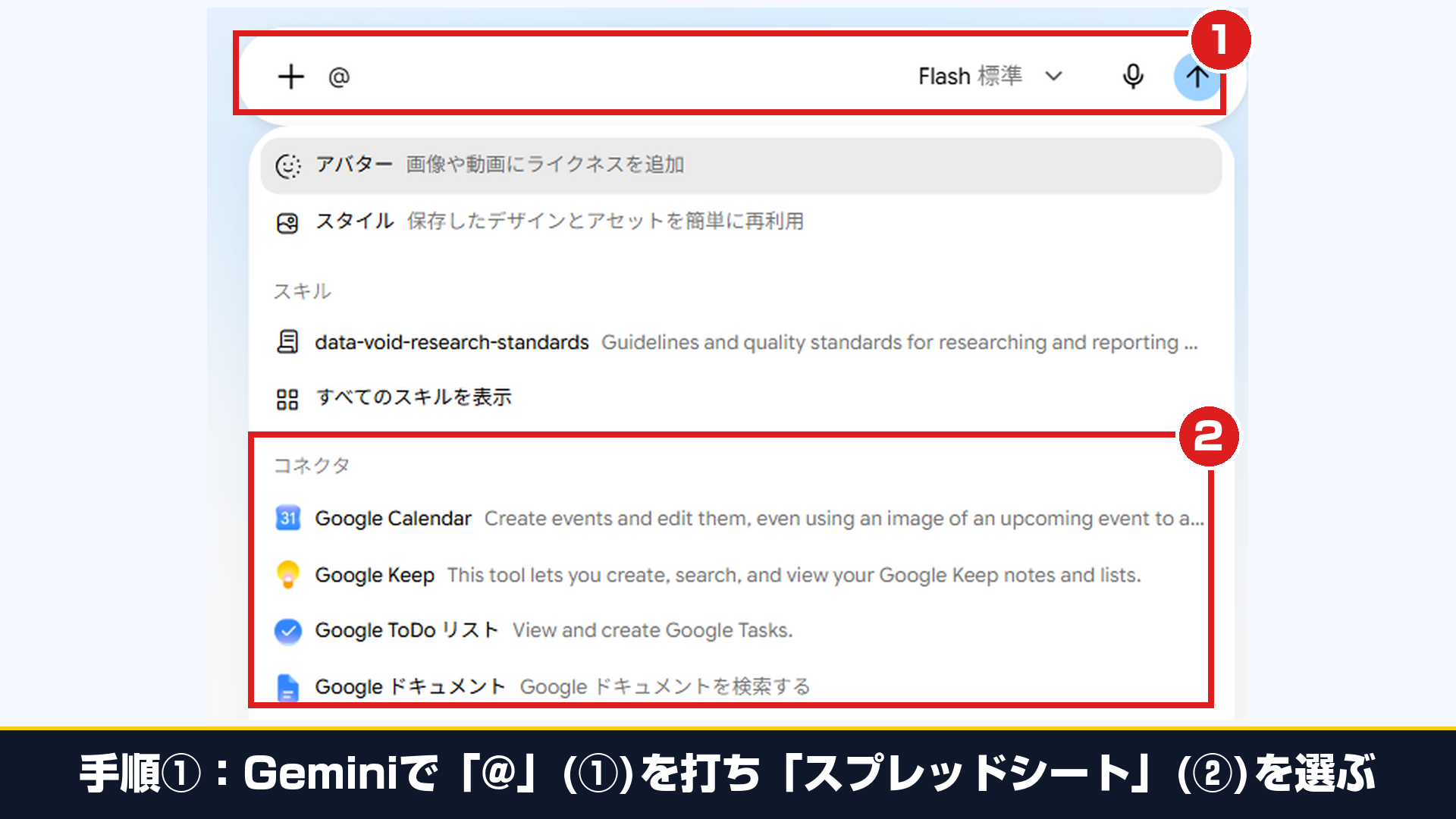Viewport: 1456px width, 819px height.
Task: Choose the data-void-research-standards skill
Action: tap(741, 343)
